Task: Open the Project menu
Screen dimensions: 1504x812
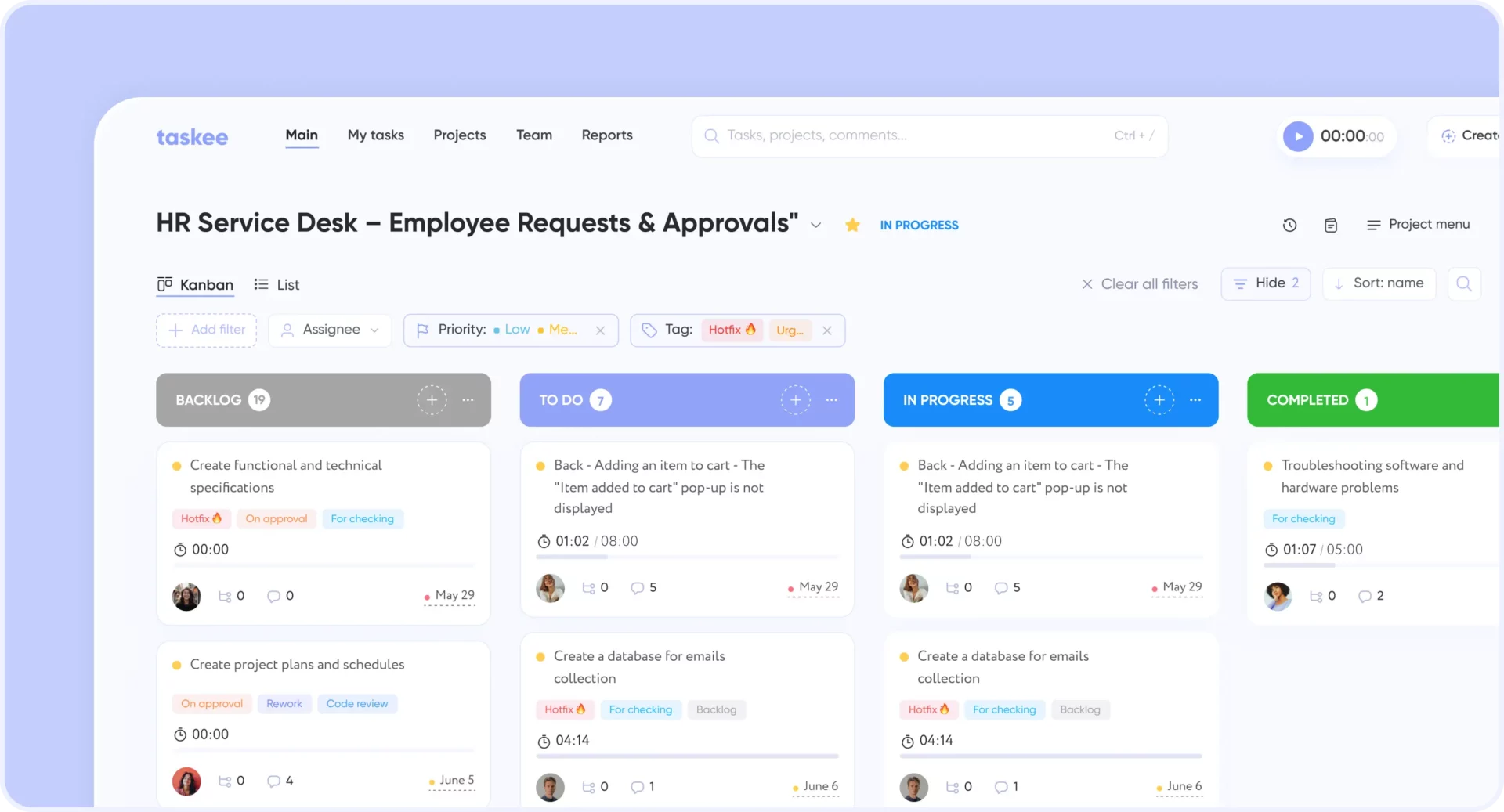Action: tap(1419, 224)
